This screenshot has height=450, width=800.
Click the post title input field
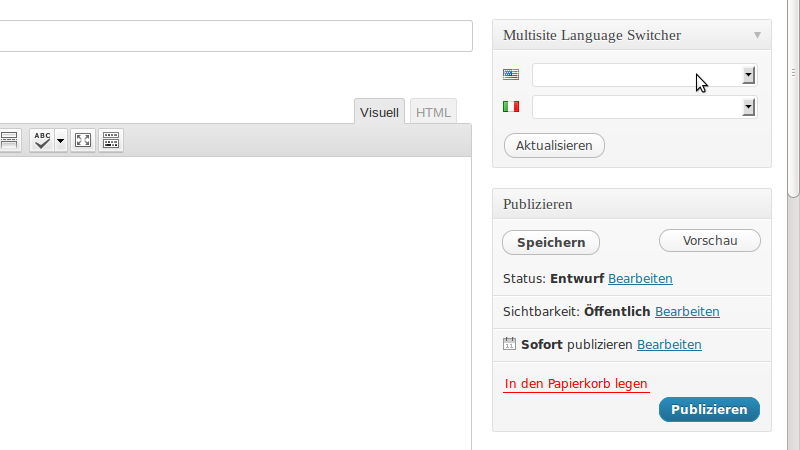[x=236, y=36]
